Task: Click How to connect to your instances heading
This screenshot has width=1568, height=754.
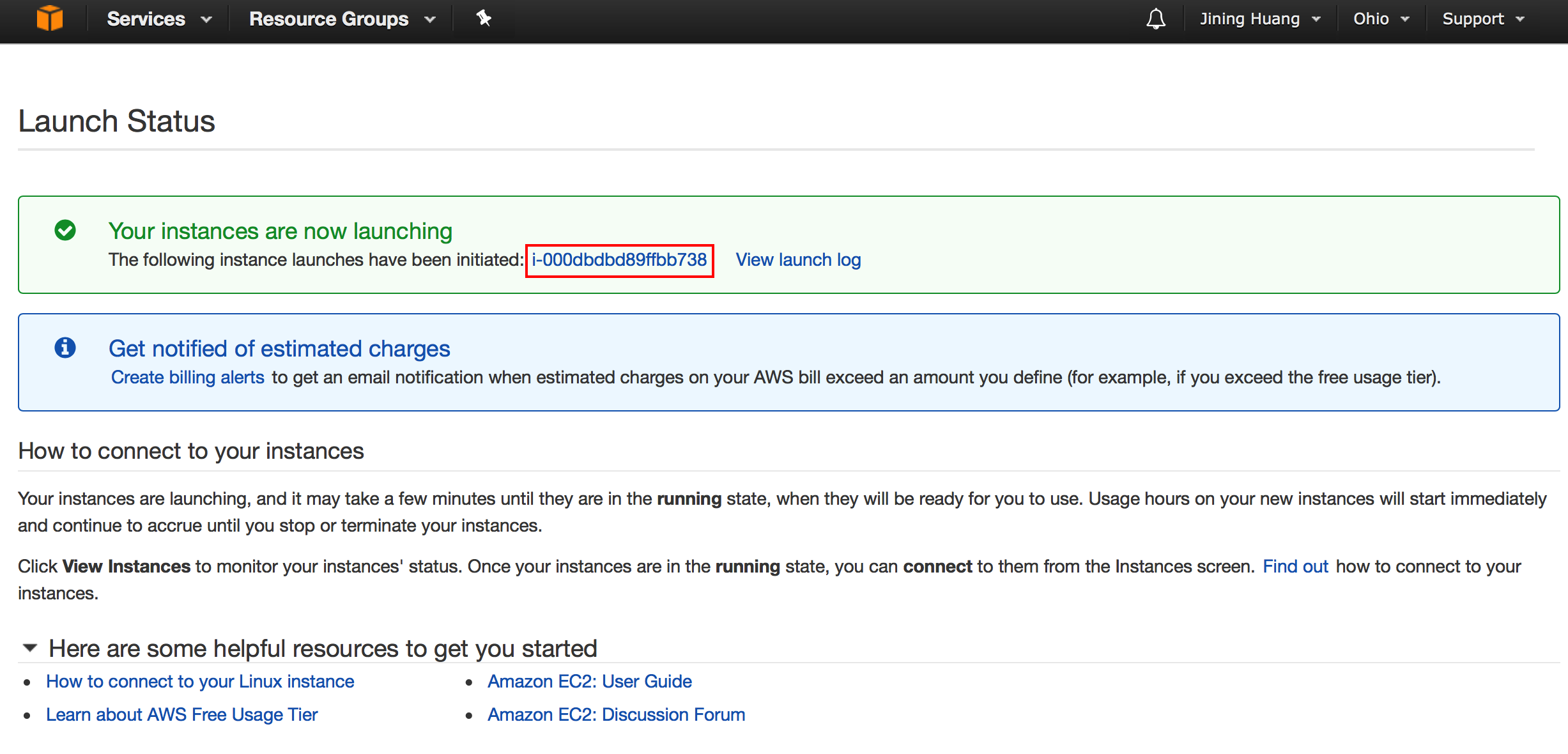Action: click(191, 451)
